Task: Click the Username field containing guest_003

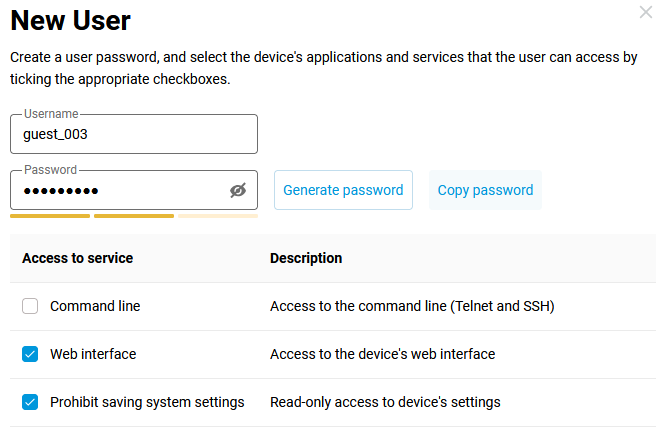Action: click(133, 134)
